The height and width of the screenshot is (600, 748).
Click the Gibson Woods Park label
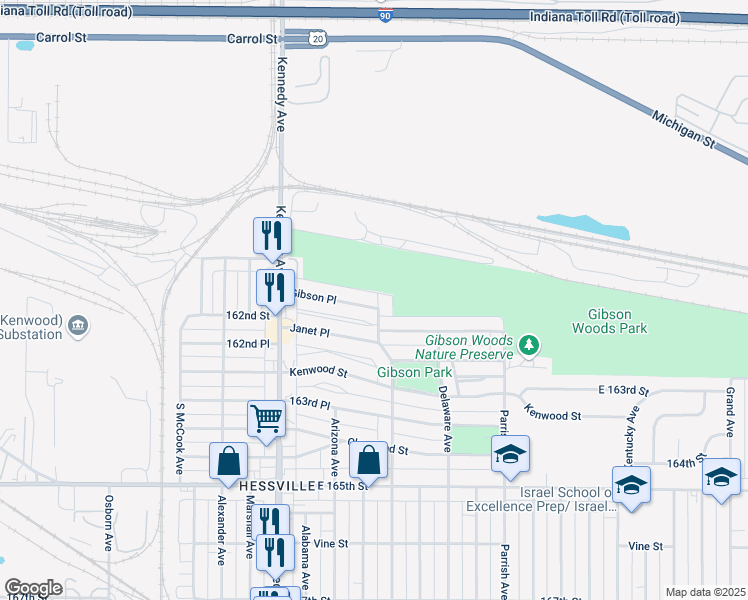pos(610,321)
